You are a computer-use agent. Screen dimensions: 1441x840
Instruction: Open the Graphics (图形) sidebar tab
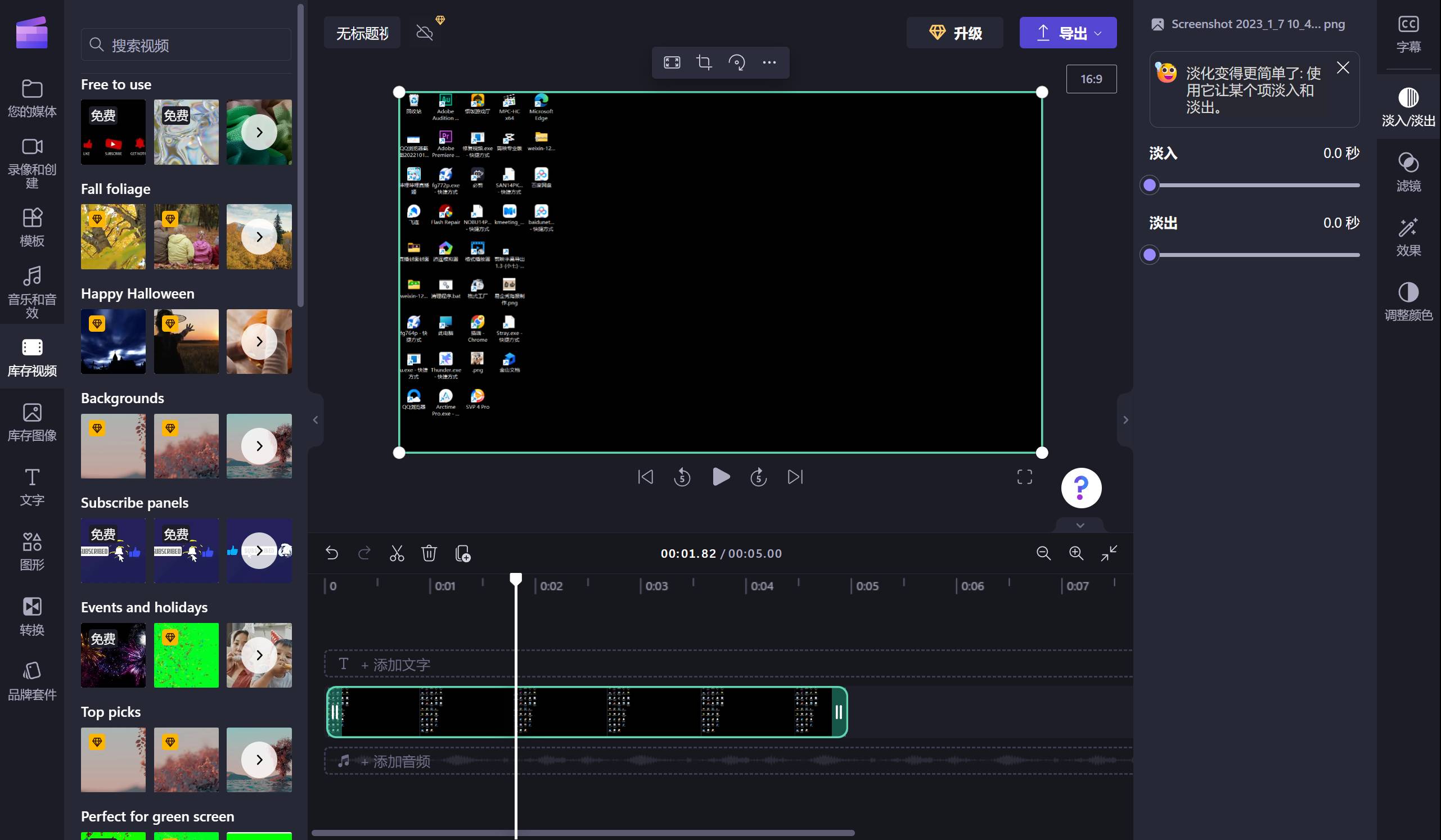pyautogui.click(x=32, y=552)
